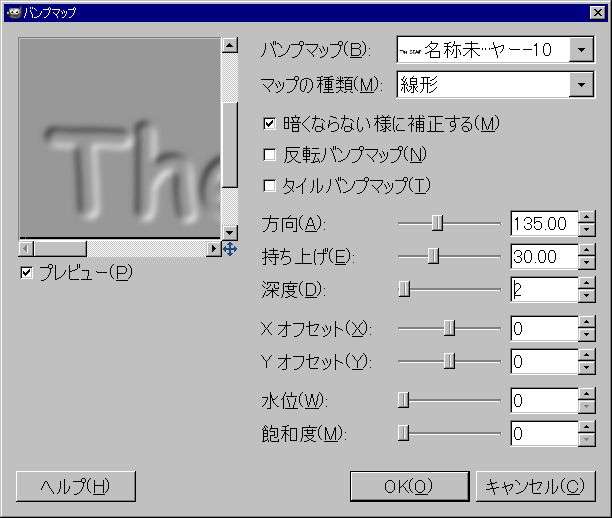Click the preview vertical scrollbar up arrow

pos(230,45)
